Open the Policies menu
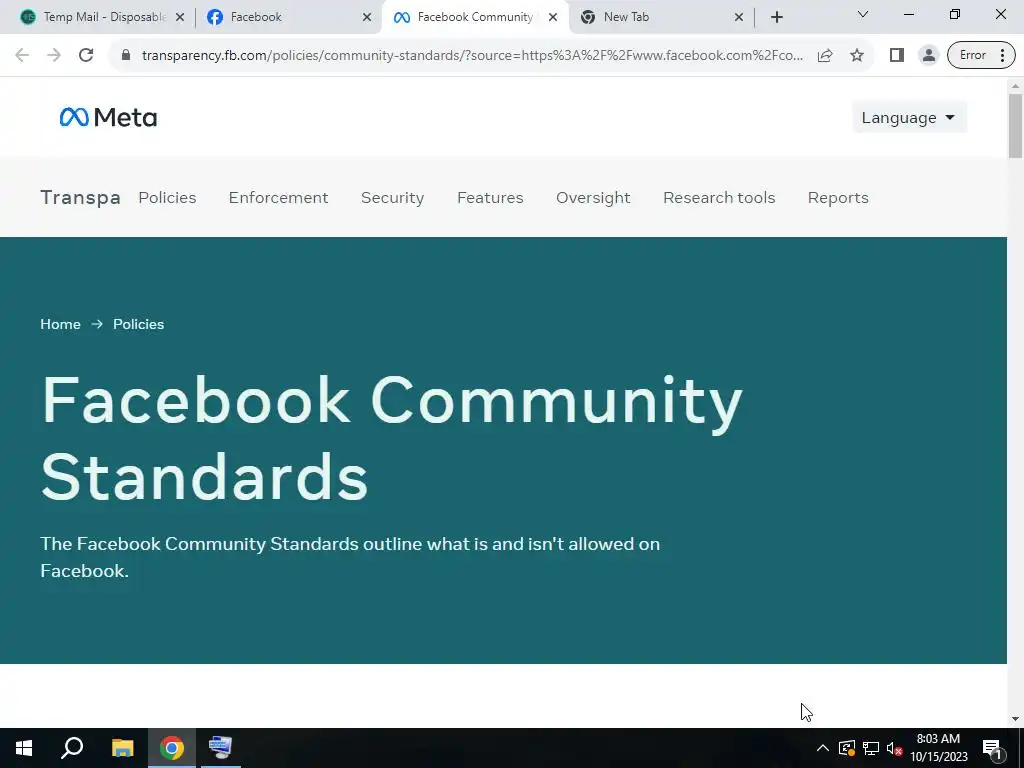 (x=167, y=197)
